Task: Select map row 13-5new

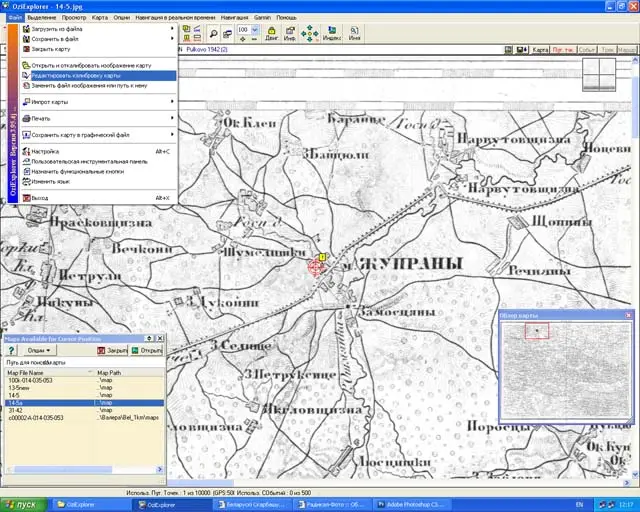Action: click(84, 387)
